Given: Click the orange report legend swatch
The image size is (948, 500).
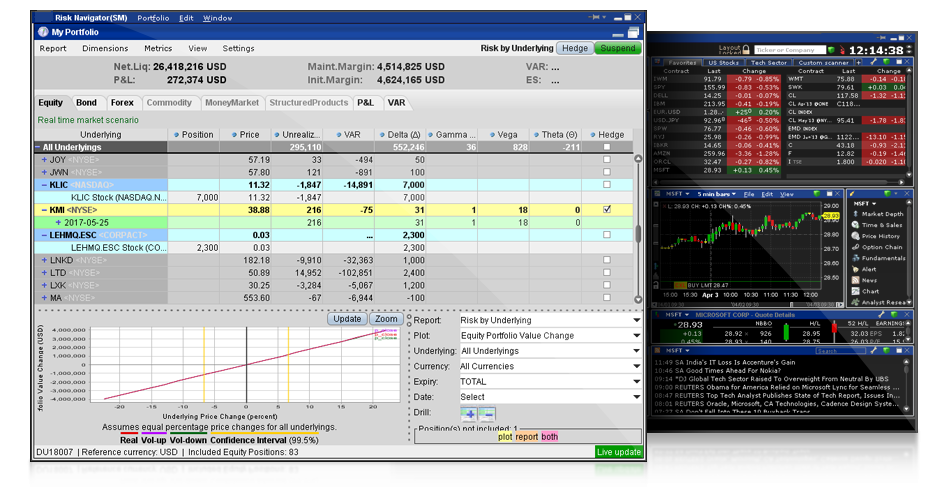Looking at the screenshot, I should pyautogui.click(x=527, y=437).
